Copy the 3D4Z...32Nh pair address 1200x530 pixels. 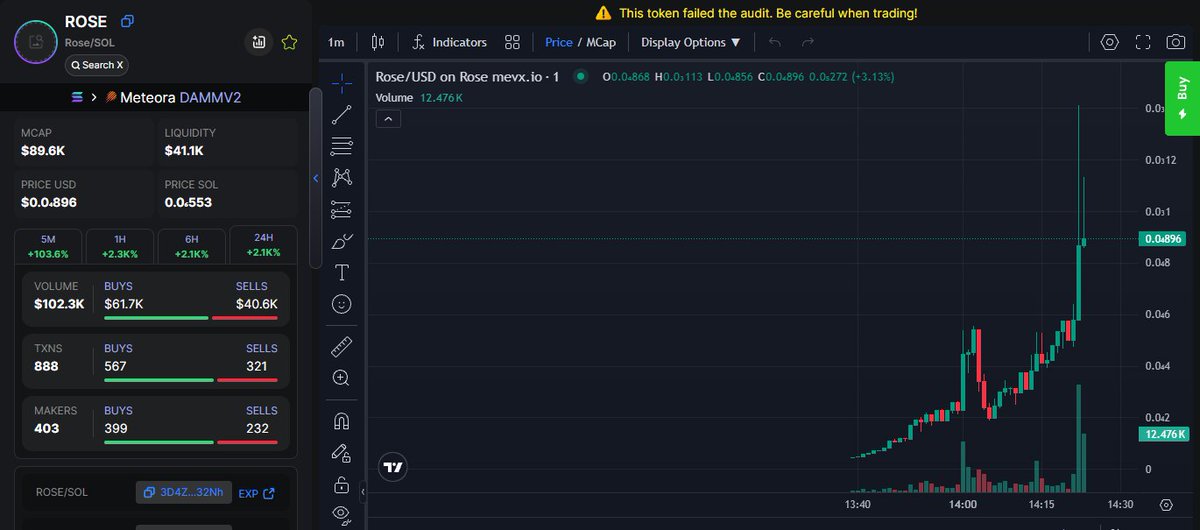click(x=184, y=492)
